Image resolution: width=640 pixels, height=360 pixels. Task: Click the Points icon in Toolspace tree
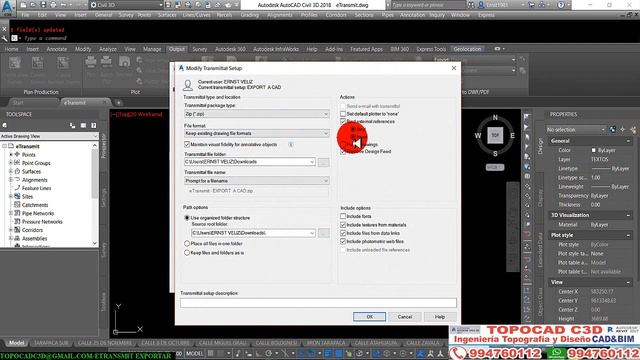[17, 155]
